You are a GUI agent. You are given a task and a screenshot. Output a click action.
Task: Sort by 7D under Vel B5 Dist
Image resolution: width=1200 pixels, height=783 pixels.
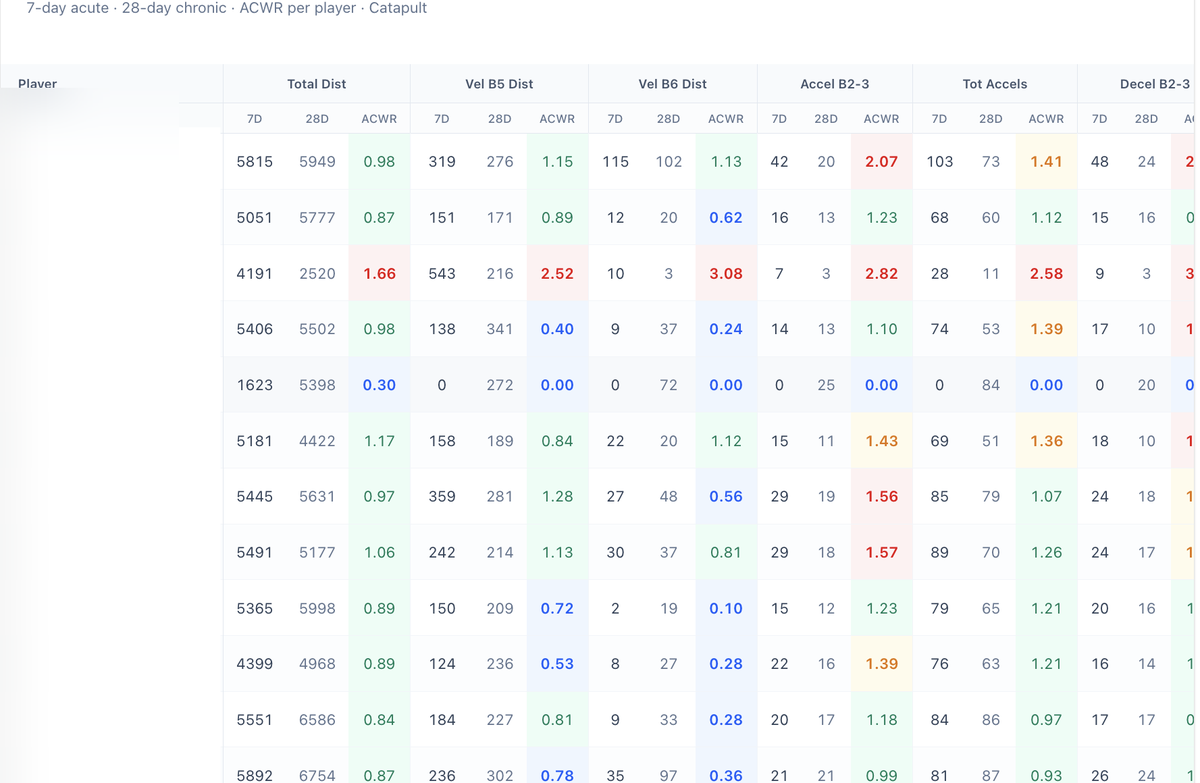click(x=441, y=118)
